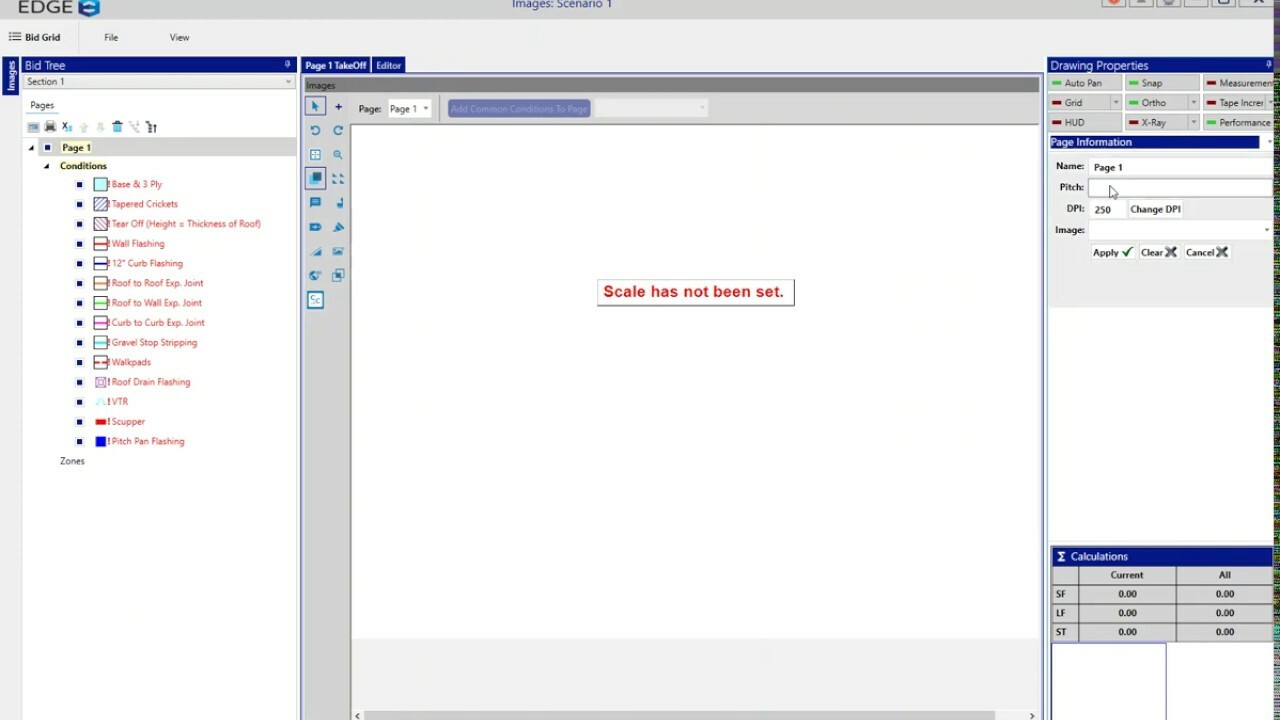This screenshot has width=1280, height=720.
Task: Click the undo arrow icon
Action: [x=315, y=131]
